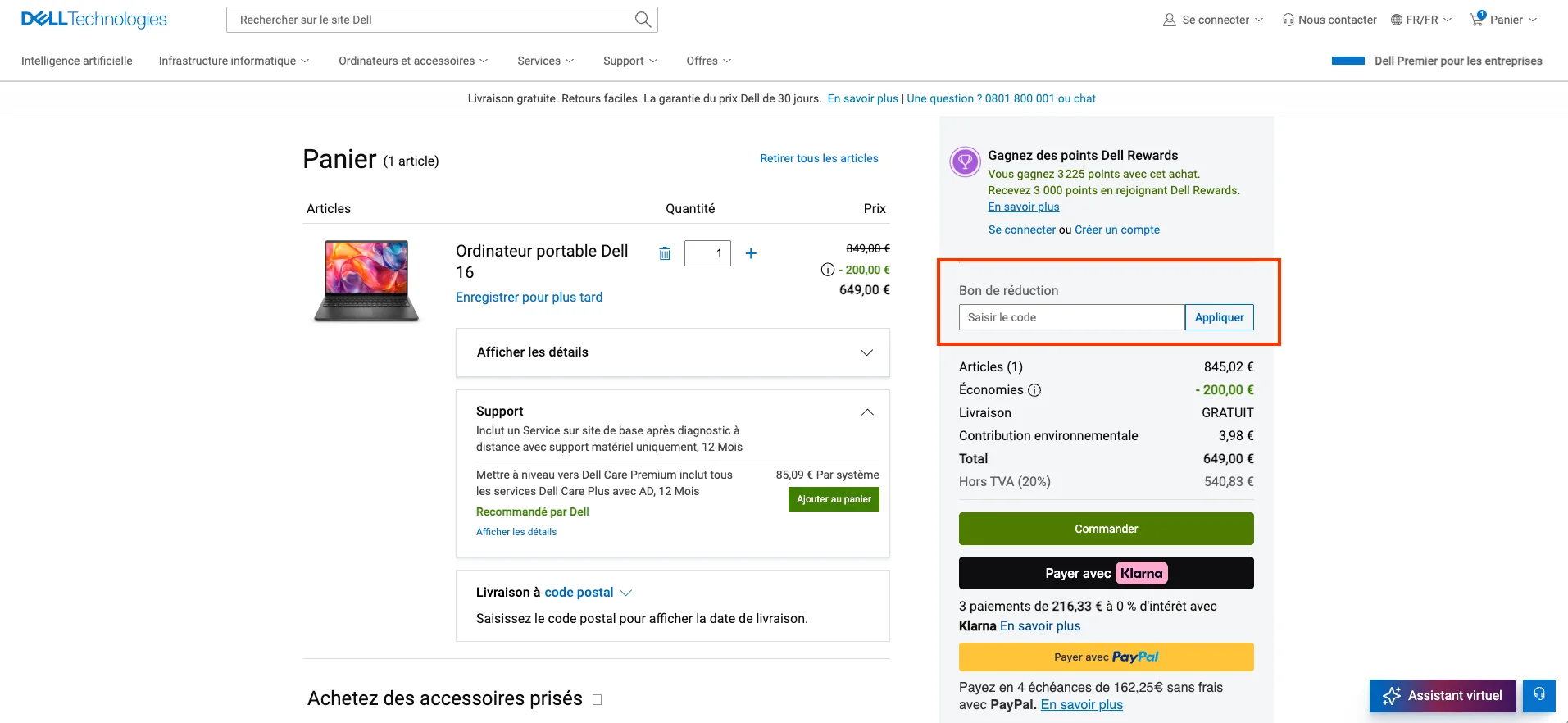The width and height of the screenshot is (1568, 723).
Task: Pay with PayPal button
Action: coord(1106,657)
